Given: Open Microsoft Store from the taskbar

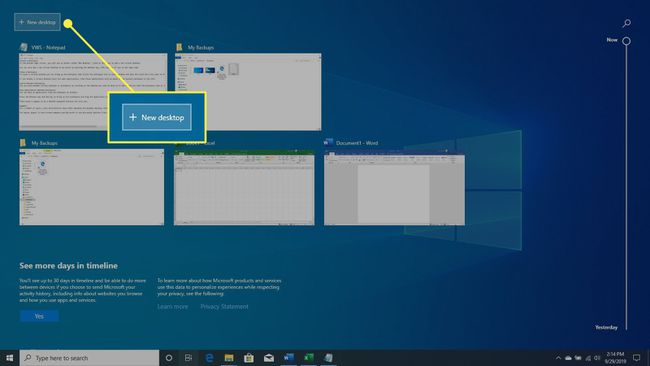Looking at the screenshot, I should coord(249,358).
